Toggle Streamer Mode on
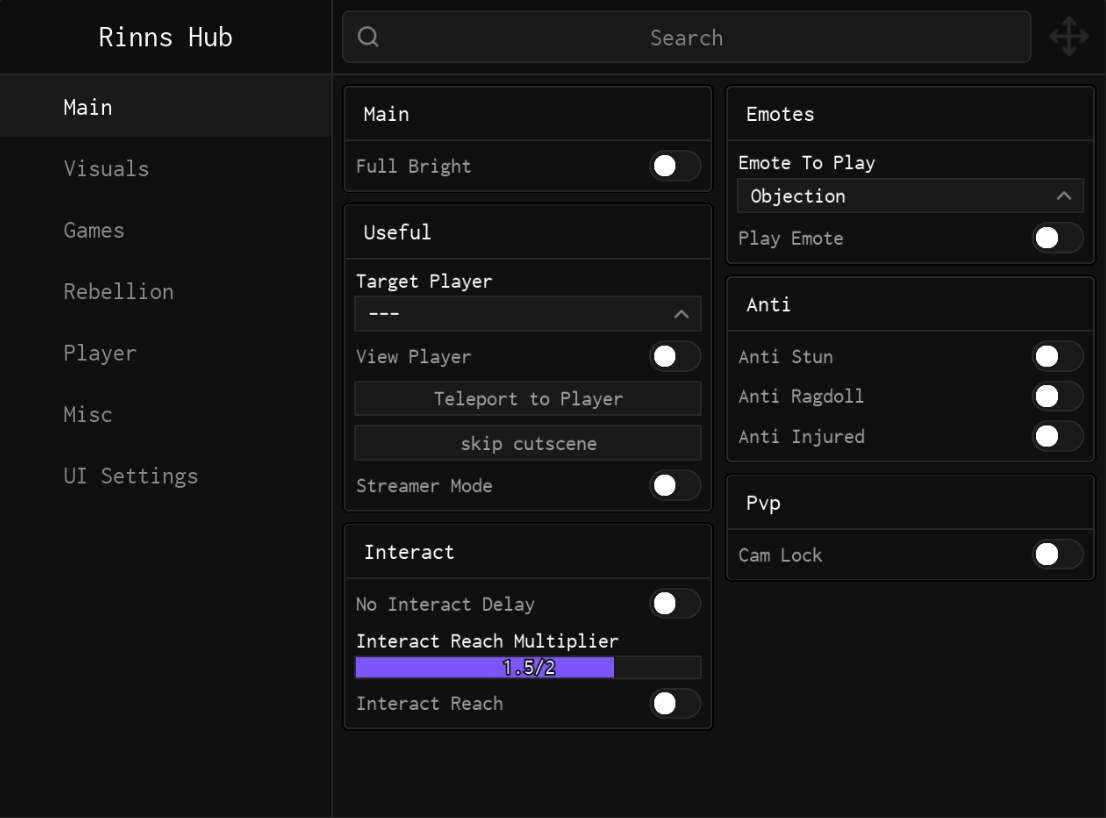Viewport: 1106px width, 818px height. click(x=675, y=486)
